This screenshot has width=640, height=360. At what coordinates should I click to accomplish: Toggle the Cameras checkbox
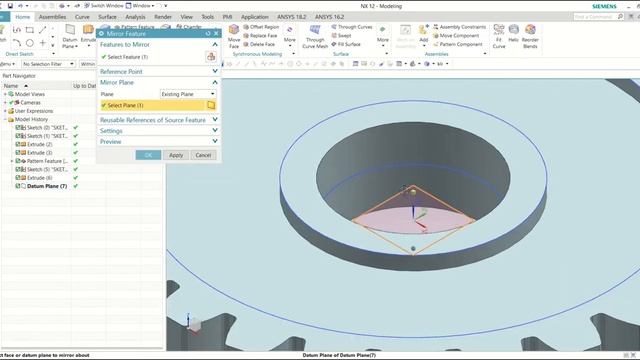pyautogui.click(x=11, y=102)
